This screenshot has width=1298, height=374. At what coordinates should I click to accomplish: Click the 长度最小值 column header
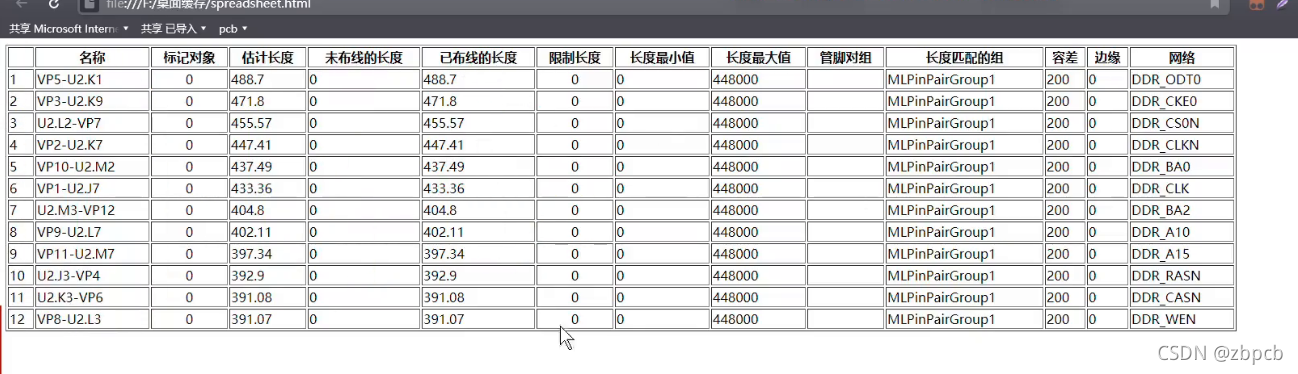(x=661, y=58)
